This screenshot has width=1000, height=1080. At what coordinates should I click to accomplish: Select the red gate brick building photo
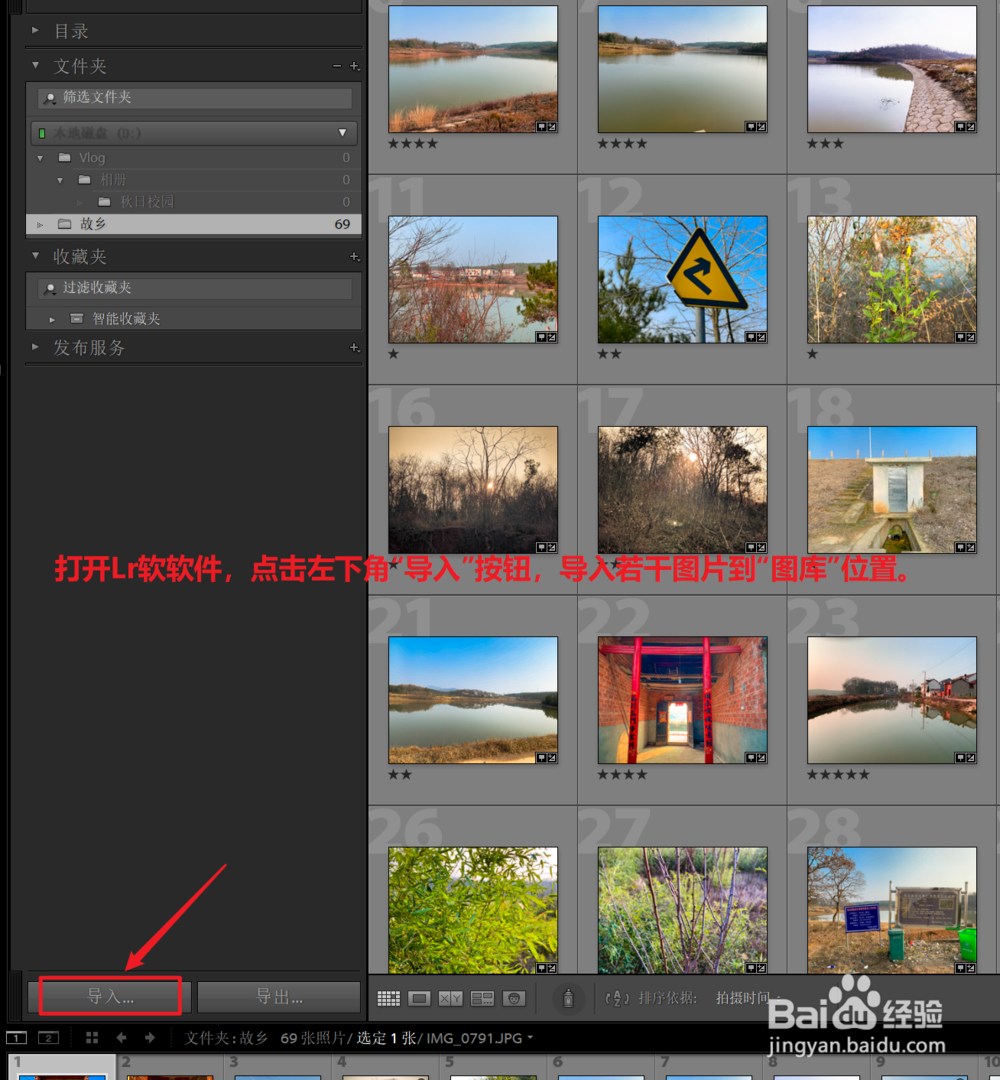[683, 700]
